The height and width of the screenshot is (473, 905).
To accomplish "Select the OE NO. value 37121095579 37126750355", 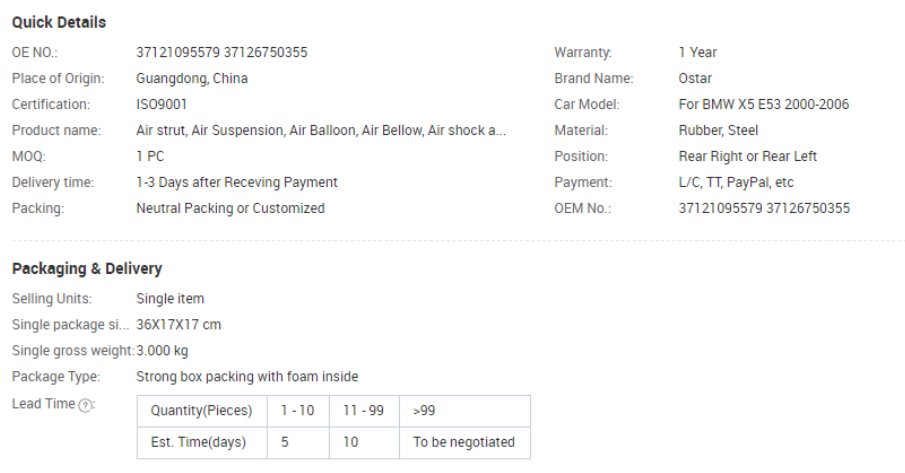I will pyautogui.click(x=221, y=52).
